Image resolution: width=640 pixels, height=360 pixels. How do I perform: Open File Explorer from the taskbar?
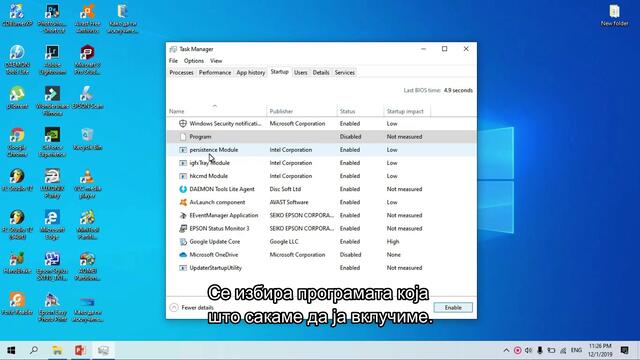click(57, 350)
